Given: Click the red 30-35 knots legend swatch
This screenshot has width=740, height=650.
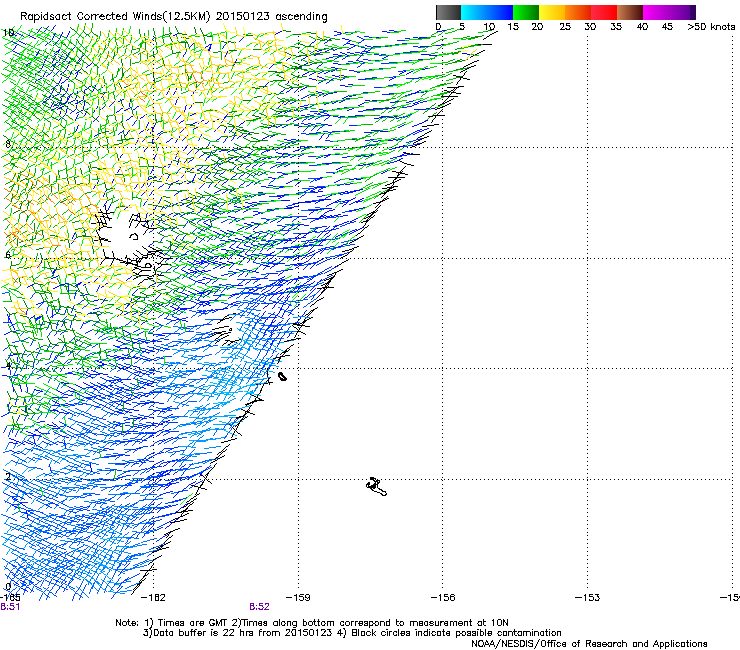Looking at the screenshot, I should point(604,12).
